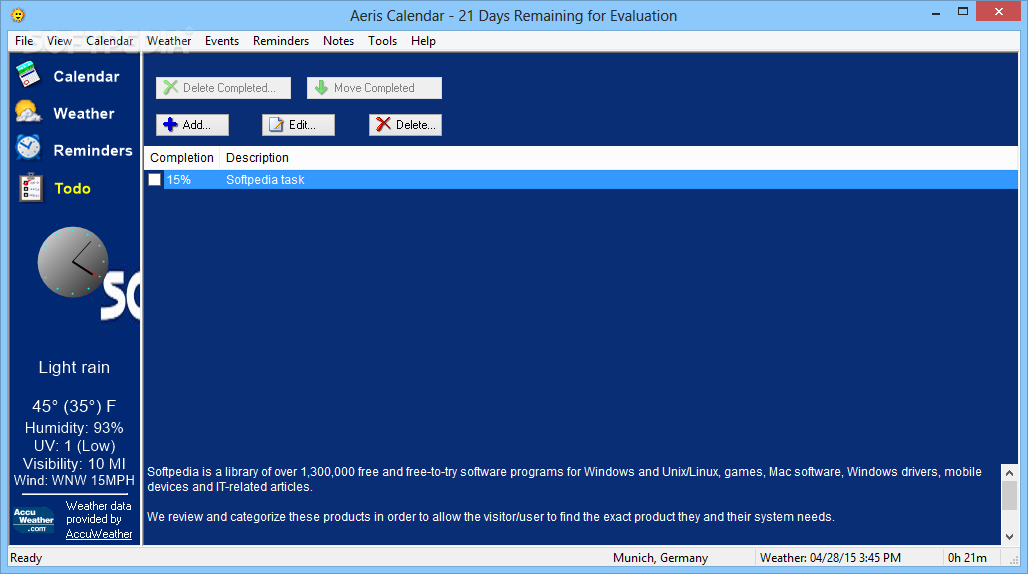1028x574 pixels.
Task: Open the Notes menu
Action: [x=338, y=41]
